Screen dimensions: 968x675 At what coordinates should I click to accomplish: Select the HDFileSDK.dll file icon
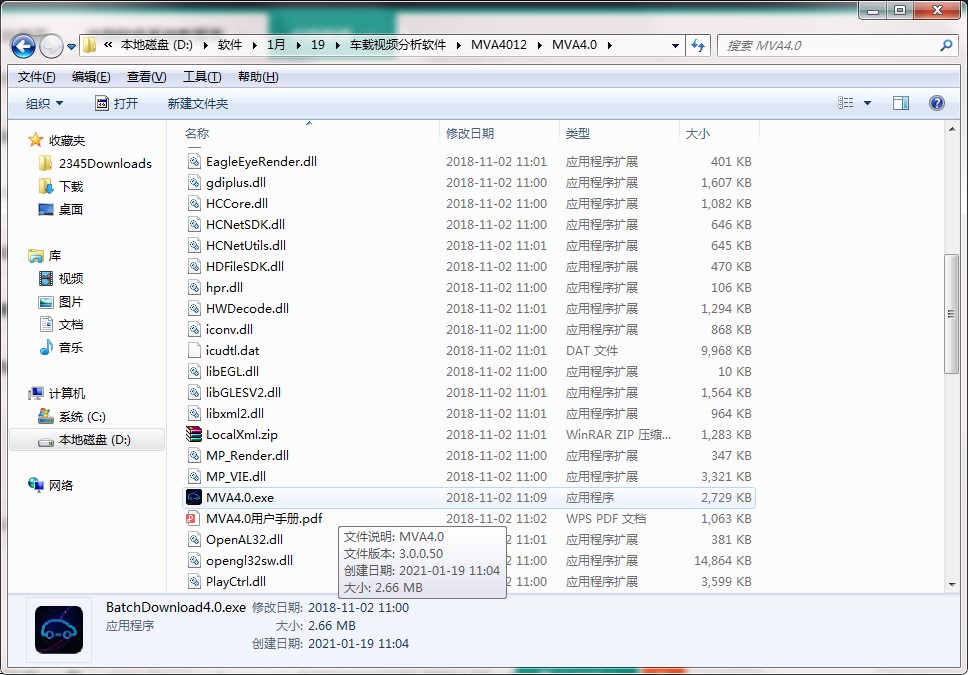point(194,266)
